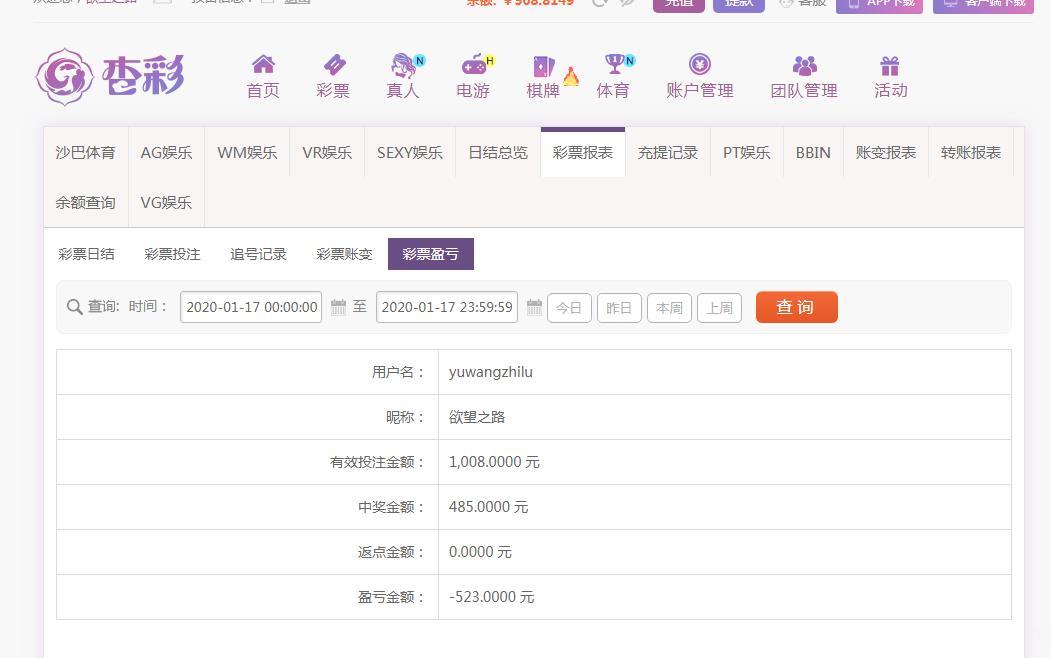Switch to the 彩票投注 sub-tab

click(x=172, y=254)
